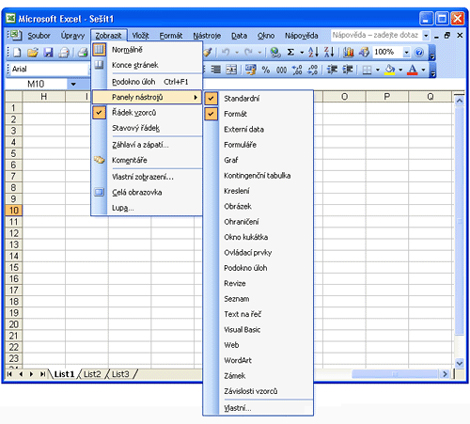This screenshot has width=470, height=424.
Task: Enable the Visual Basic toolbar
Action: (x=258, y=330)
